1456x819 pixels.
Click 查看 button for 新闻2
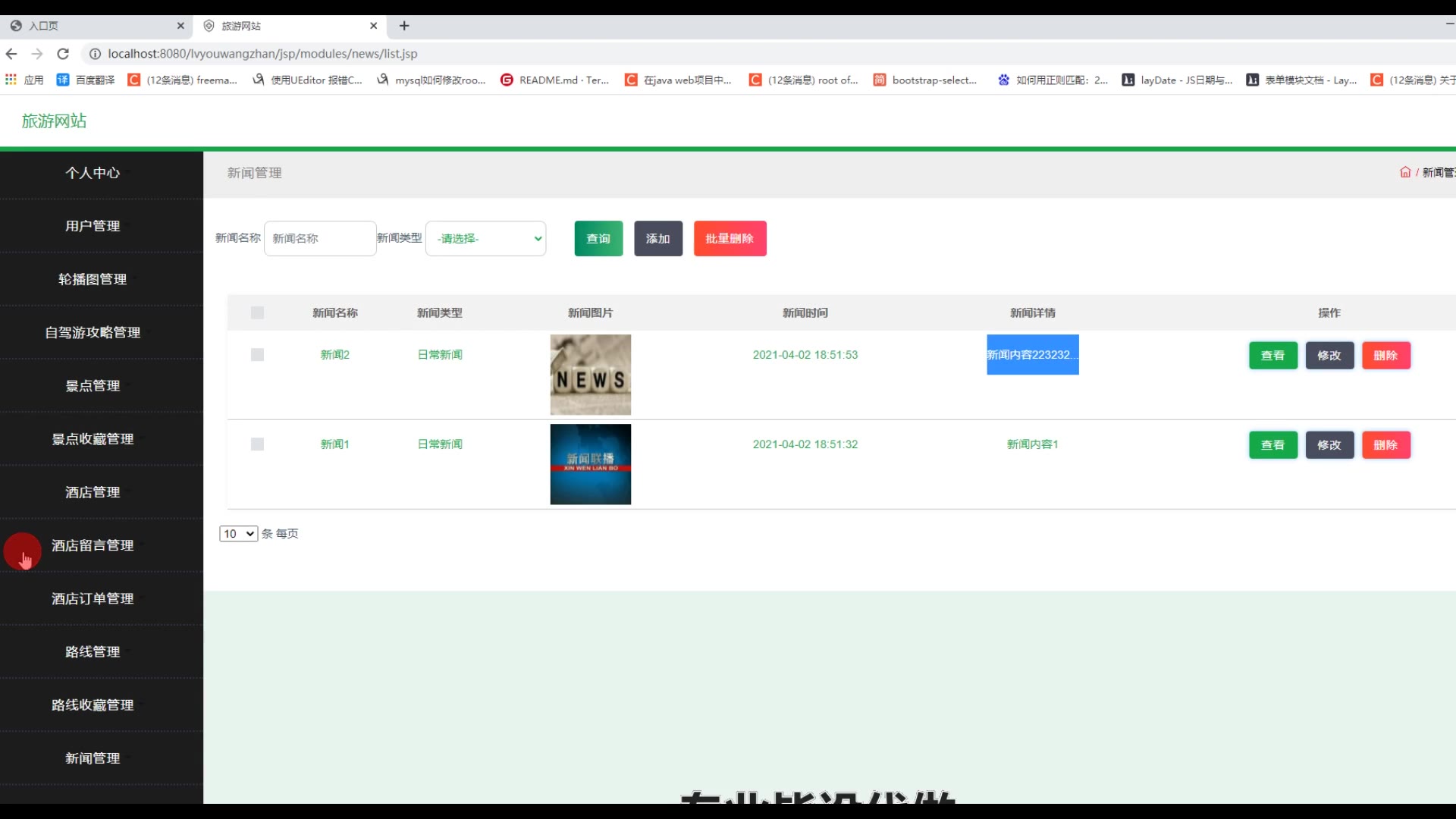(x=1272, y=356)
